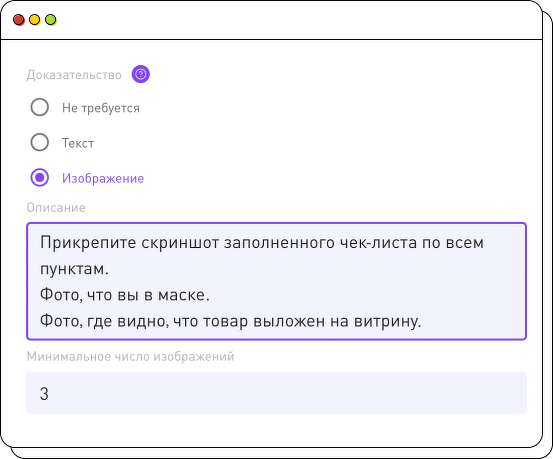
Task: Choose the Текст radio option
Action: [x=40, y=143]
